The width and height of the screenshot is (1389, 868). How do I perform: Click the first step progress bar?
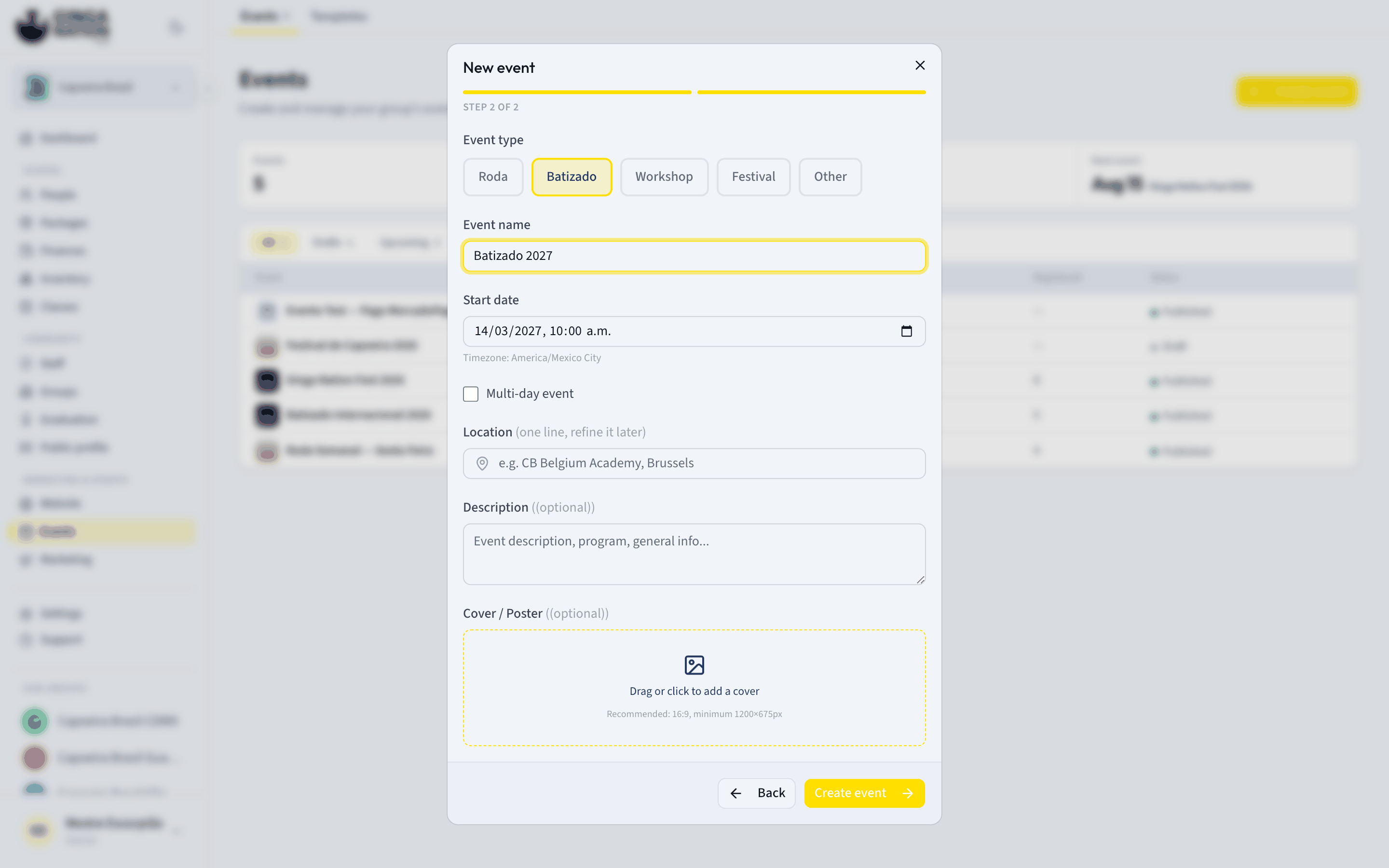577,92
